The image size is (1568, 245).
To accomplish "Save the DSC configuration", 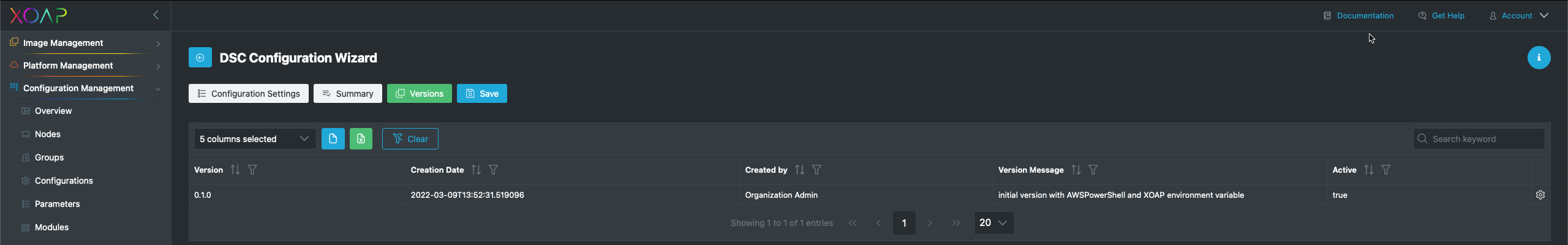I will click(481, 94).
